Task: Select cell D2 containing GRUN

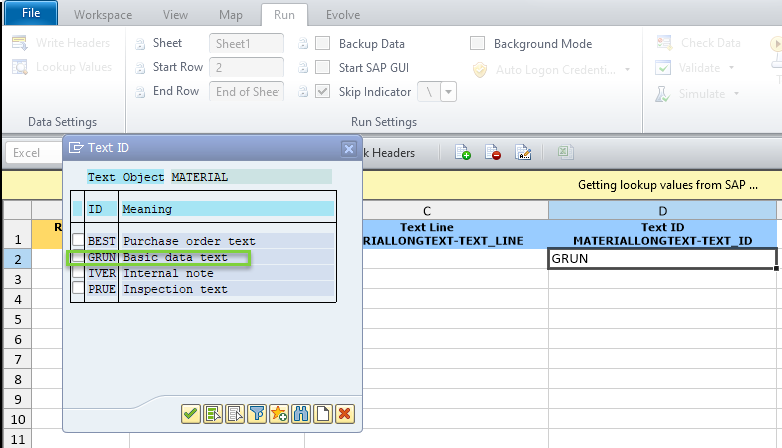Action: (662, 258)
